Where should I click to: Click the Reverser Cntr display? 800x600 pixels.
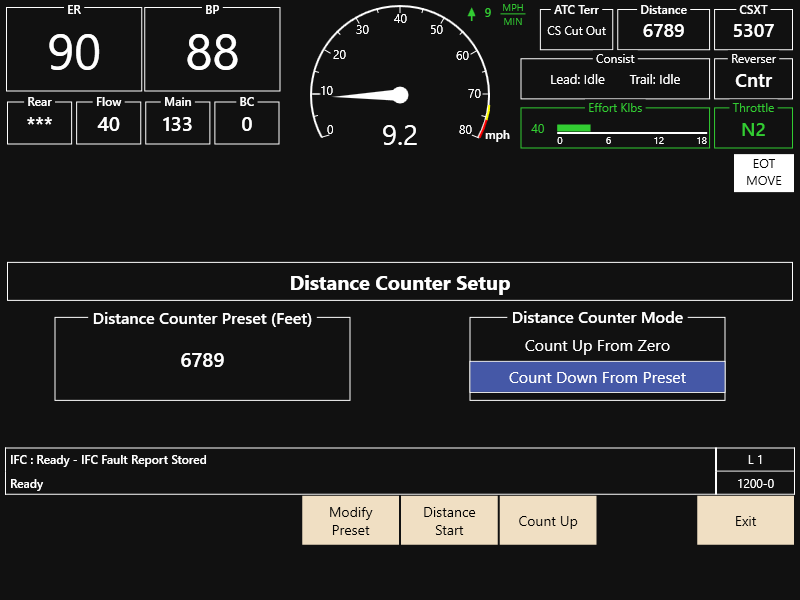[x=753, y=78]
